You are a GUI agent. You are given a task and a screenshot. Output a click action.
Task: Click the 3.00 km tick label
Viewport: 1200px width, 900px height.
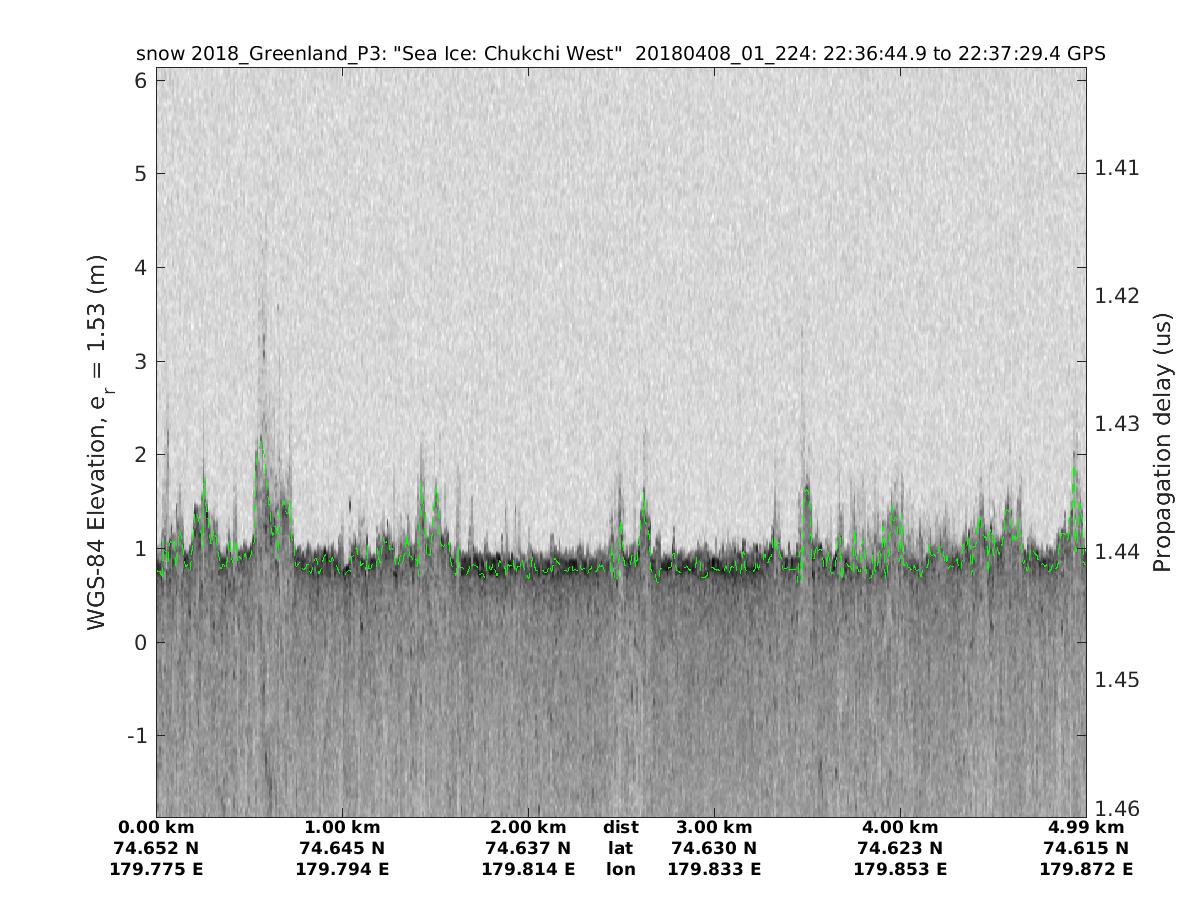click(714, 828)
